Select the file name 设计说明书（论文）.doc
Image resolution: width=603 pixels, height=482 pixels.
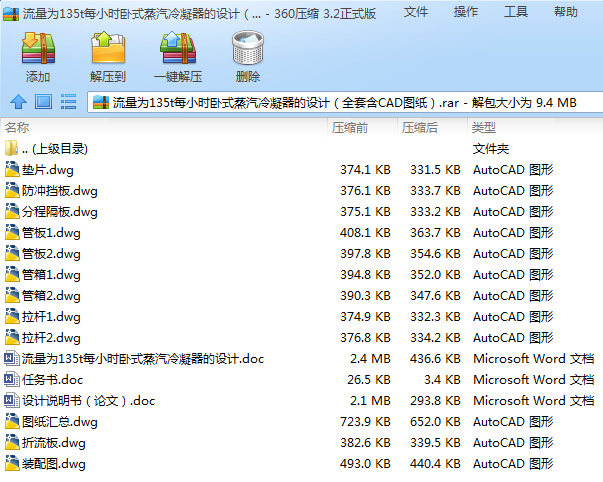pyautogui.click(x=88, y=401)
